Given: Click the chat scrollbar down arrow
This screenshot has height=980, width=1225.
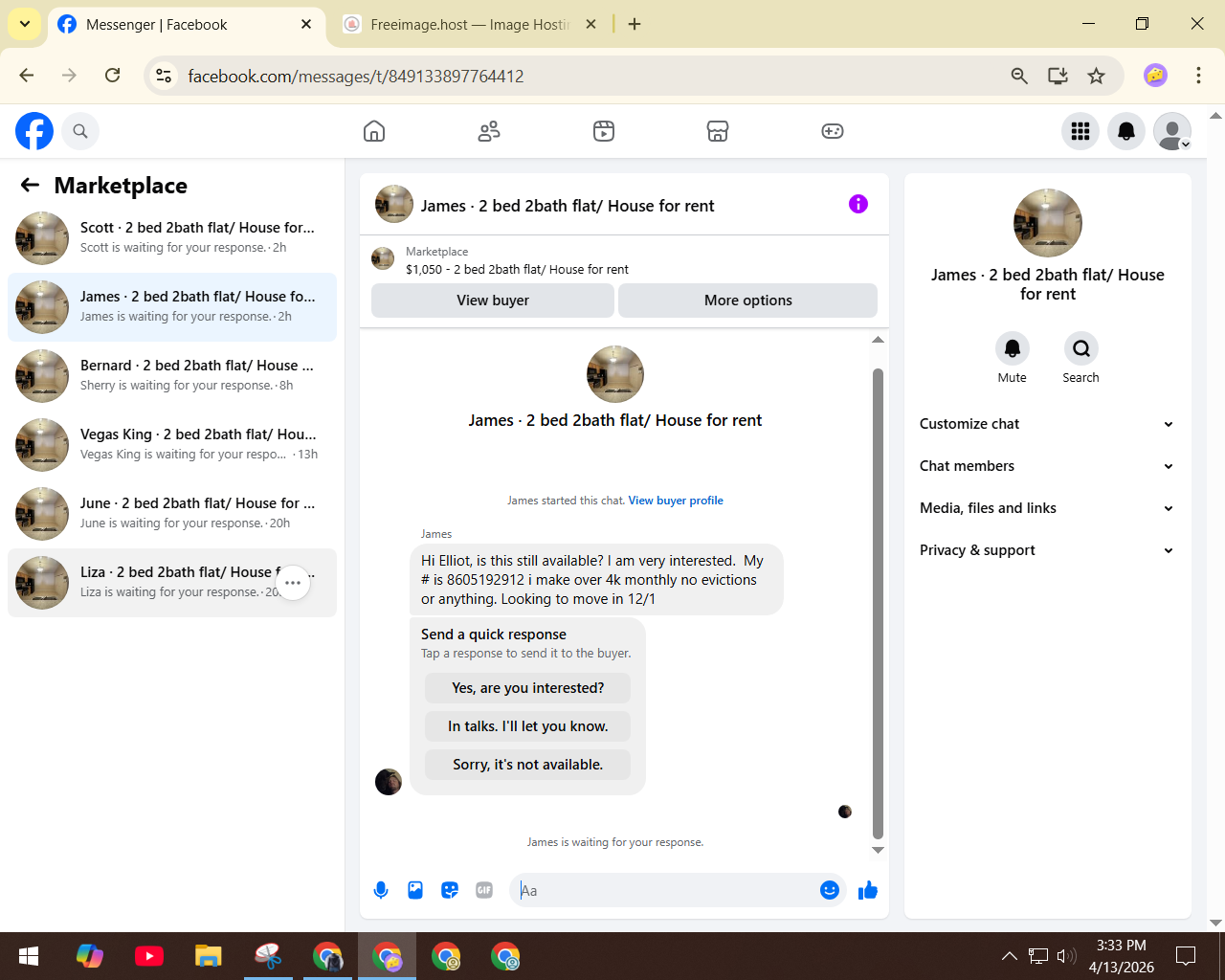Looking at the screenshot, I should click(x=878, y=850).
